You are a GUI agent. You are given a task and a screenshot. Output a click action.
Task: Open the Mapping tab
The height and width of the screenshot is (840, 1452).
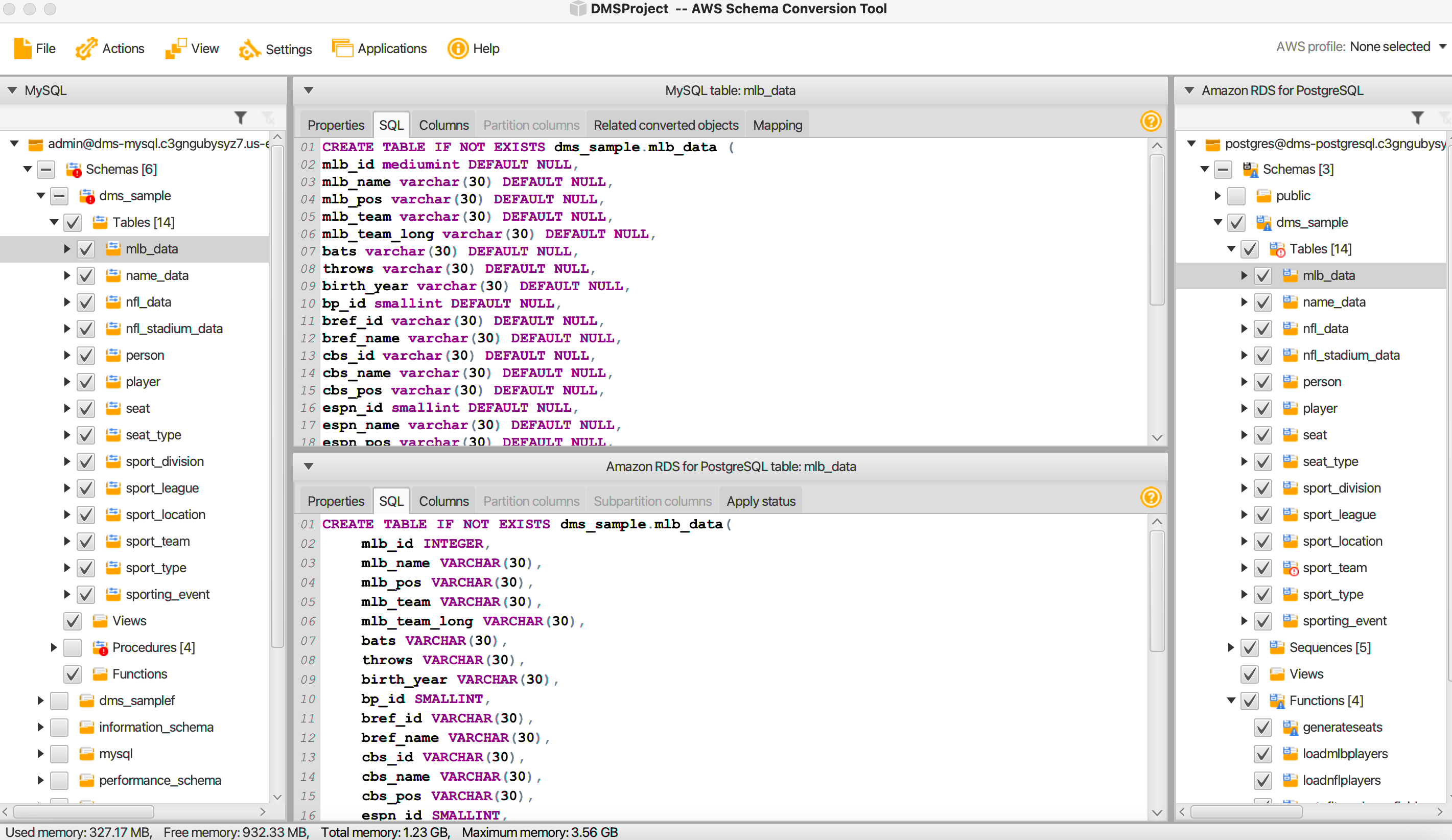[777, 125]
